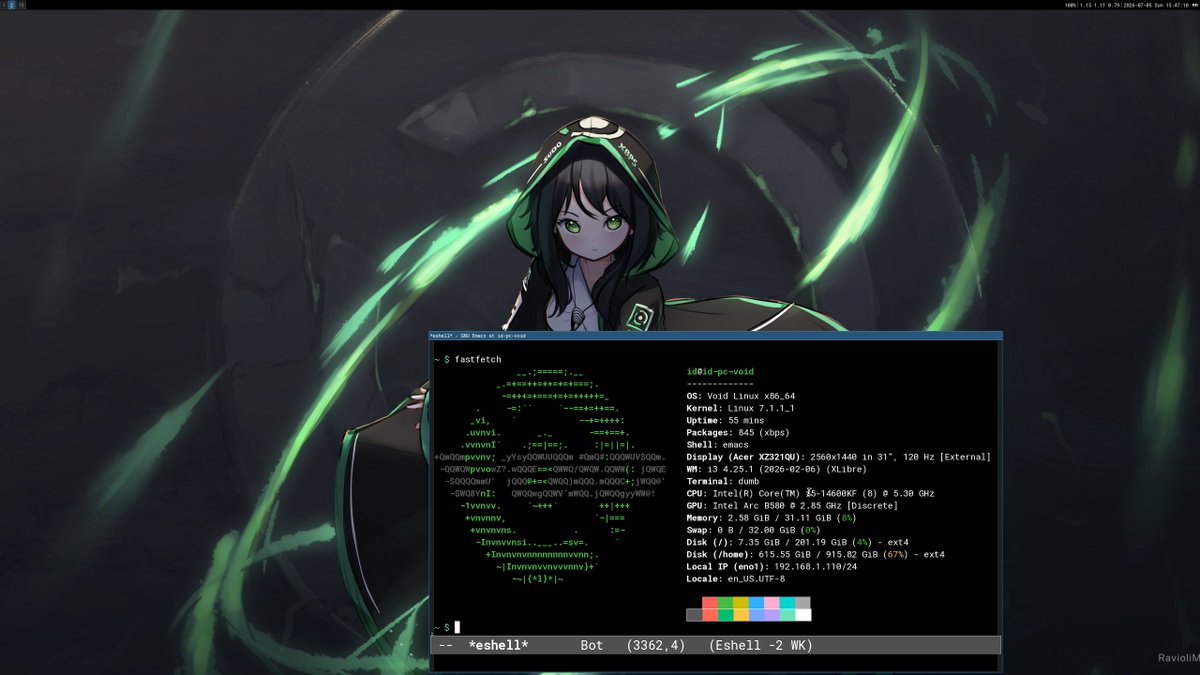This screenshot has height=675, width=1200.
Task: Click the Memory: 2.58 GiB line
Action: click(x=771, y=518)
